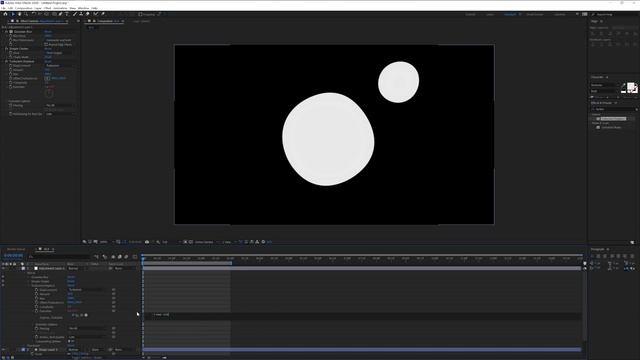Click the Character fill color swatch
Viewport: 640px width, 360px height.
point(631,86)
